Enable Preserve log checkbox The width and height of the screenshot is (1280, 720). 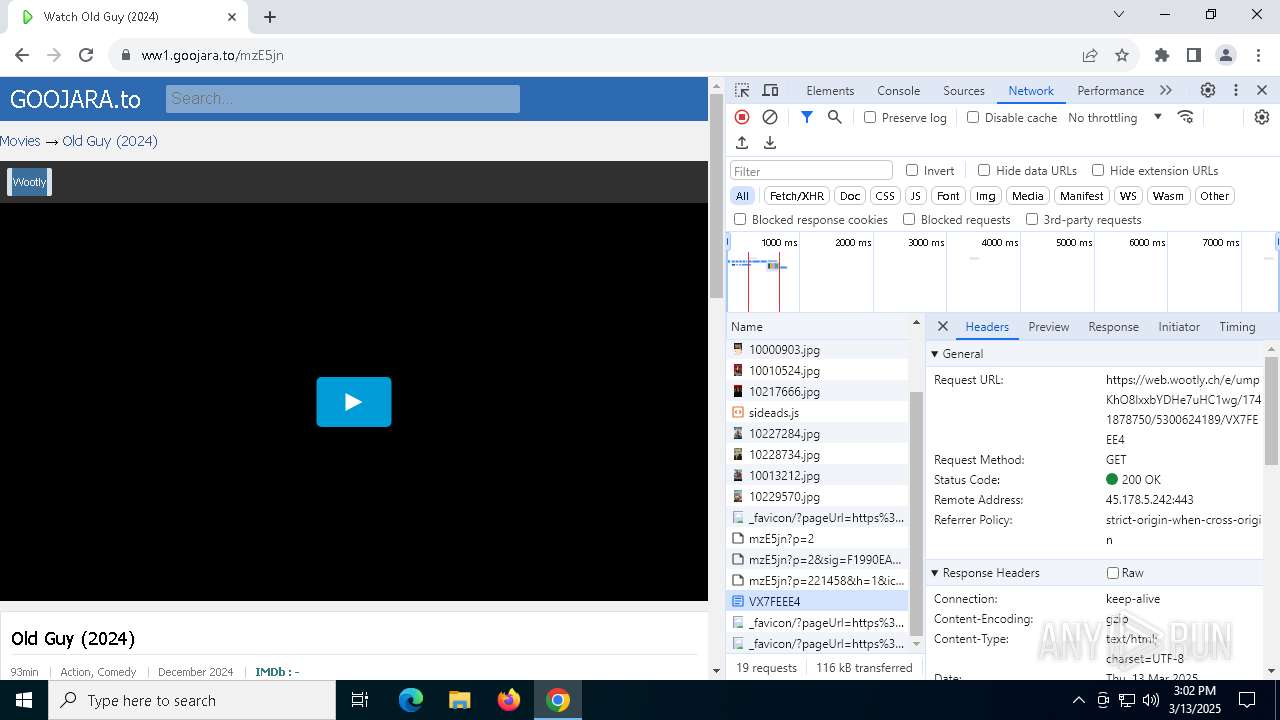870,117
